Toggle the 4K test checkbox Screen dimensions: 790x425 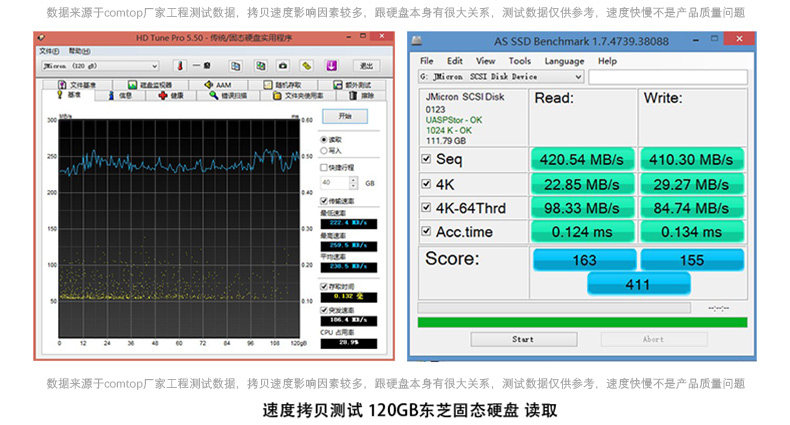pos(426,184)
